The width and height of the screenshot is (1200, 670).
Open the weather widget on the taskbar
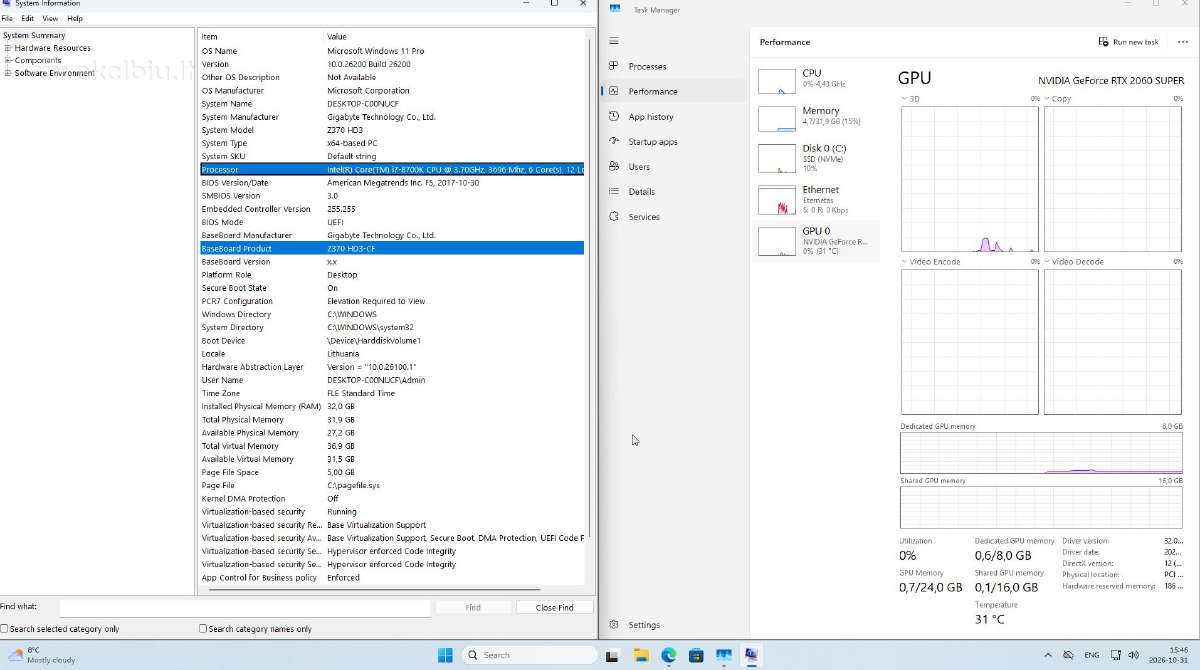click(x=40, y=655)
